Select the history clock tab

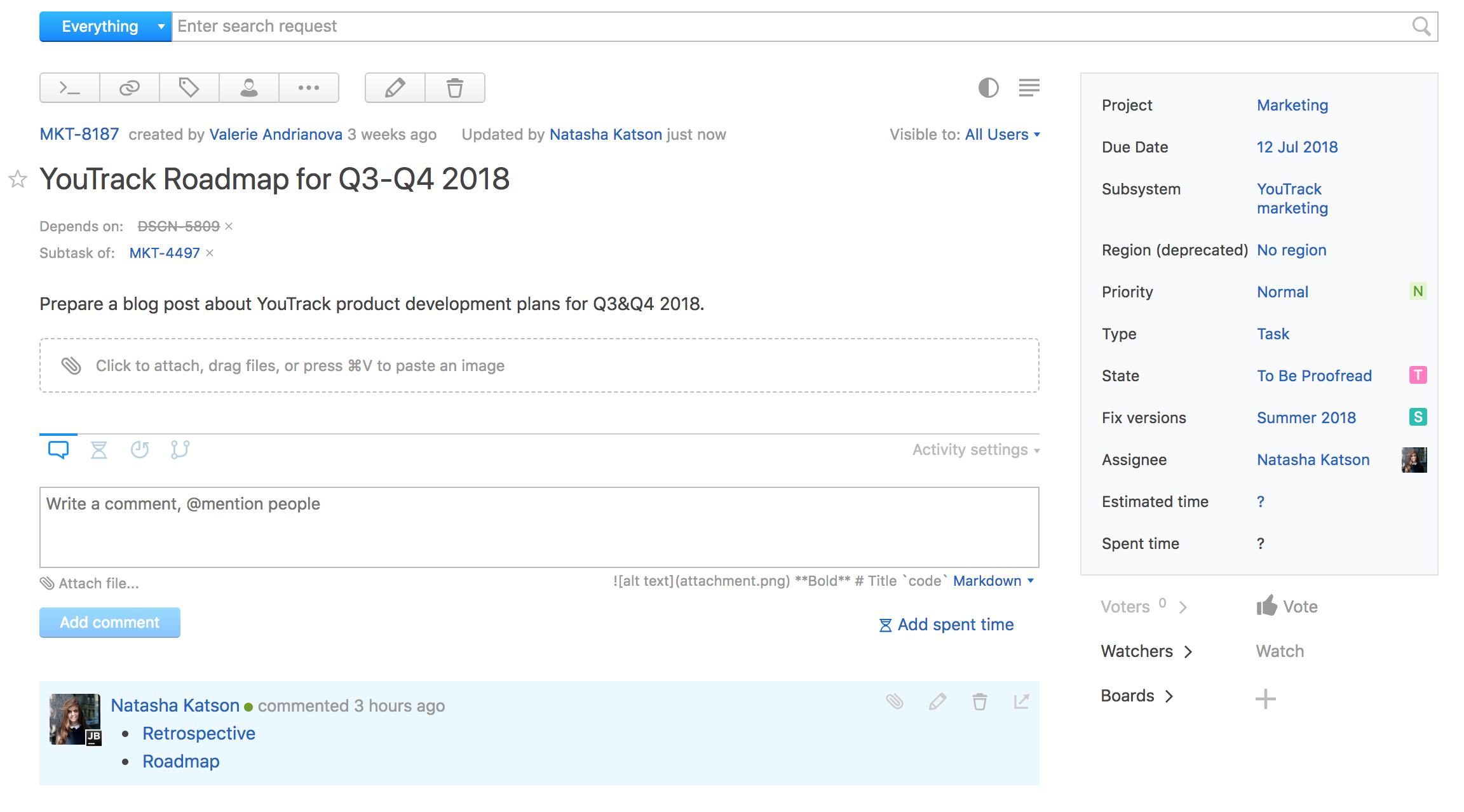(x=140, y=450)
